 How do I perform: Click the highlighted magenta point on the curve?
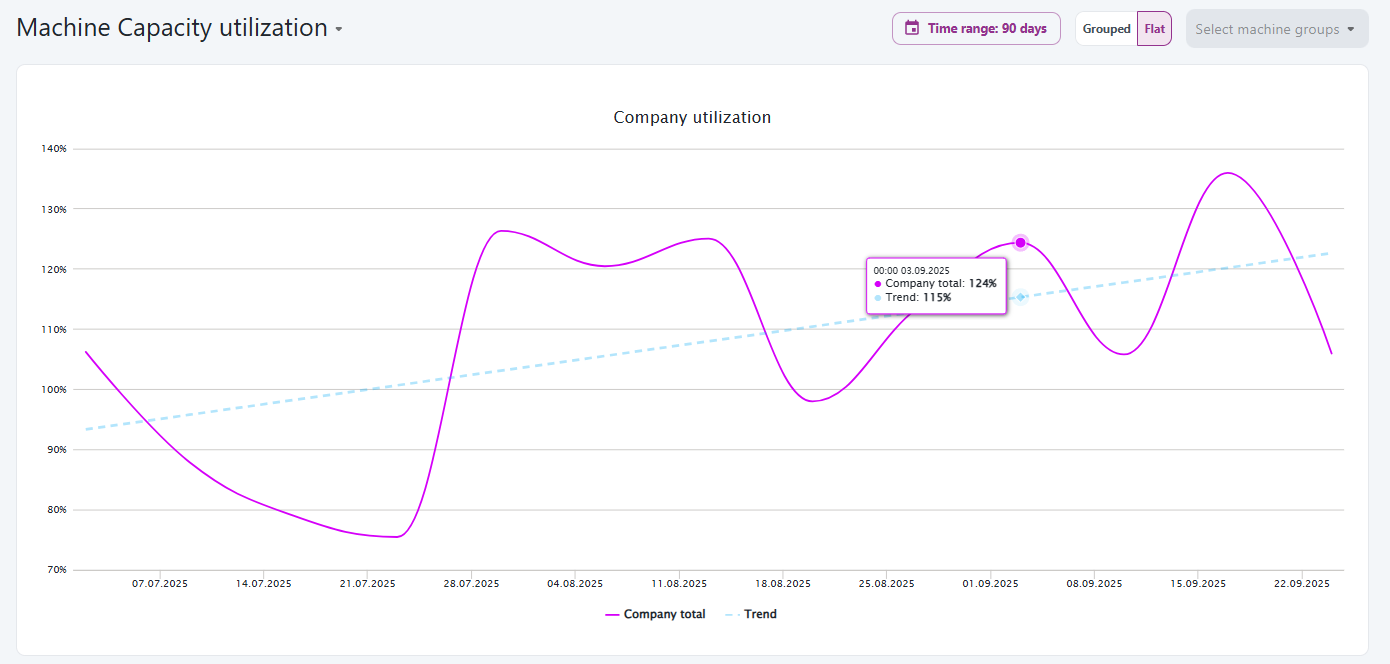pyautogui.click(x=1020, y=242)
